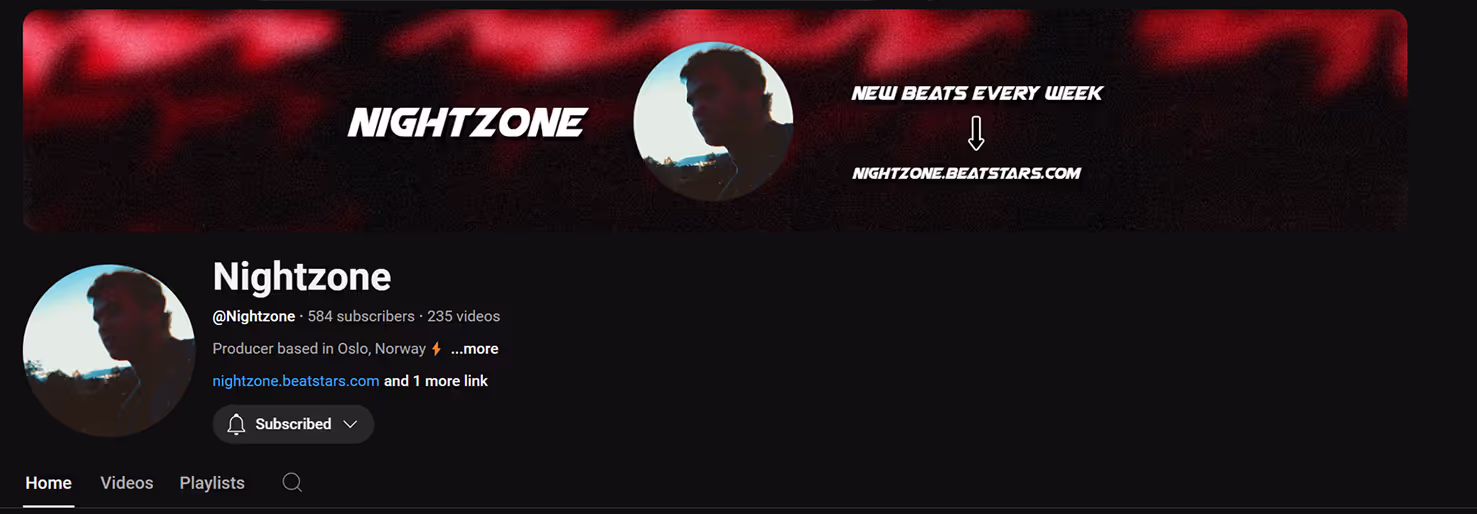Open the channel search magnifier icon
The image size is (1477, 514).
click(x=292, y=483)
